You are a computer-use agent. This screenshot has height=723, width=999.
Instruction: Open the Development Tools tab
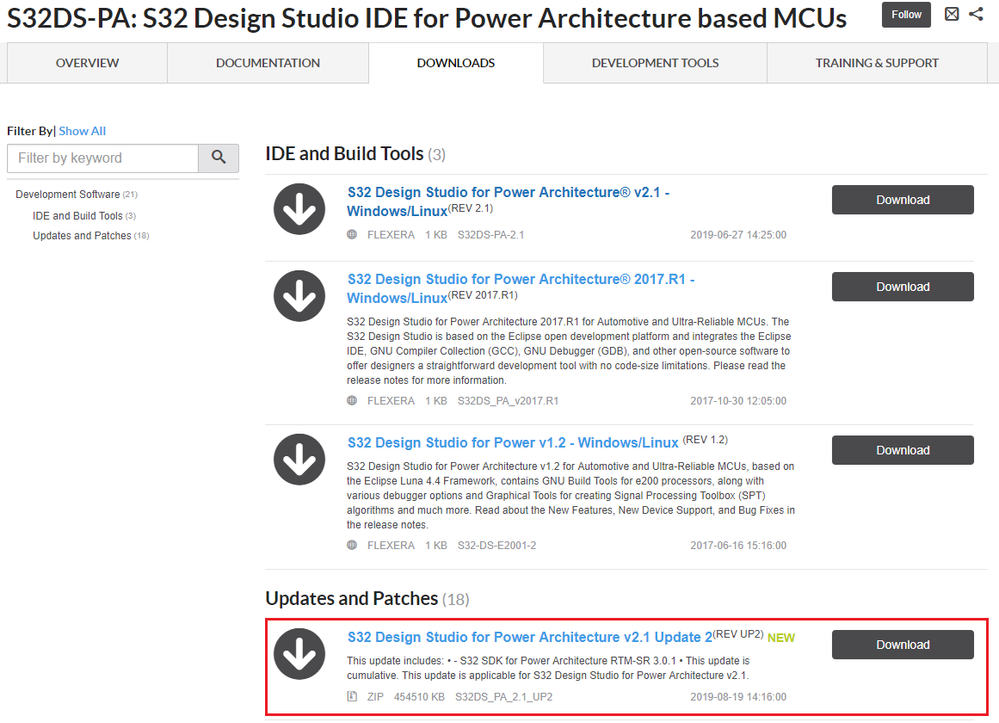pyautogui.click(x=655, y=63)
